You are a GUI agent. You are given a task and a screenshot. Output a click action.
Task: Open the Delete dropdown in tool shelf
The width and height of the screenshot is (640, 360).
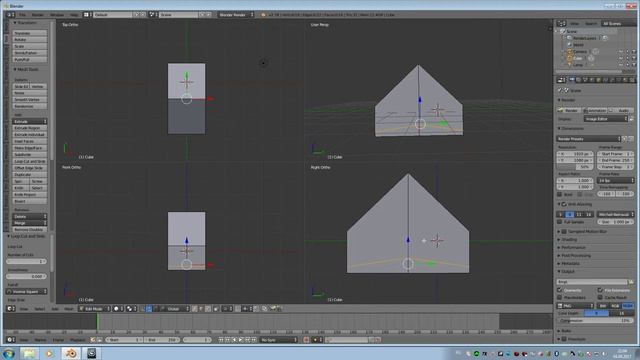pyautogui.click(x=29, y=216)
